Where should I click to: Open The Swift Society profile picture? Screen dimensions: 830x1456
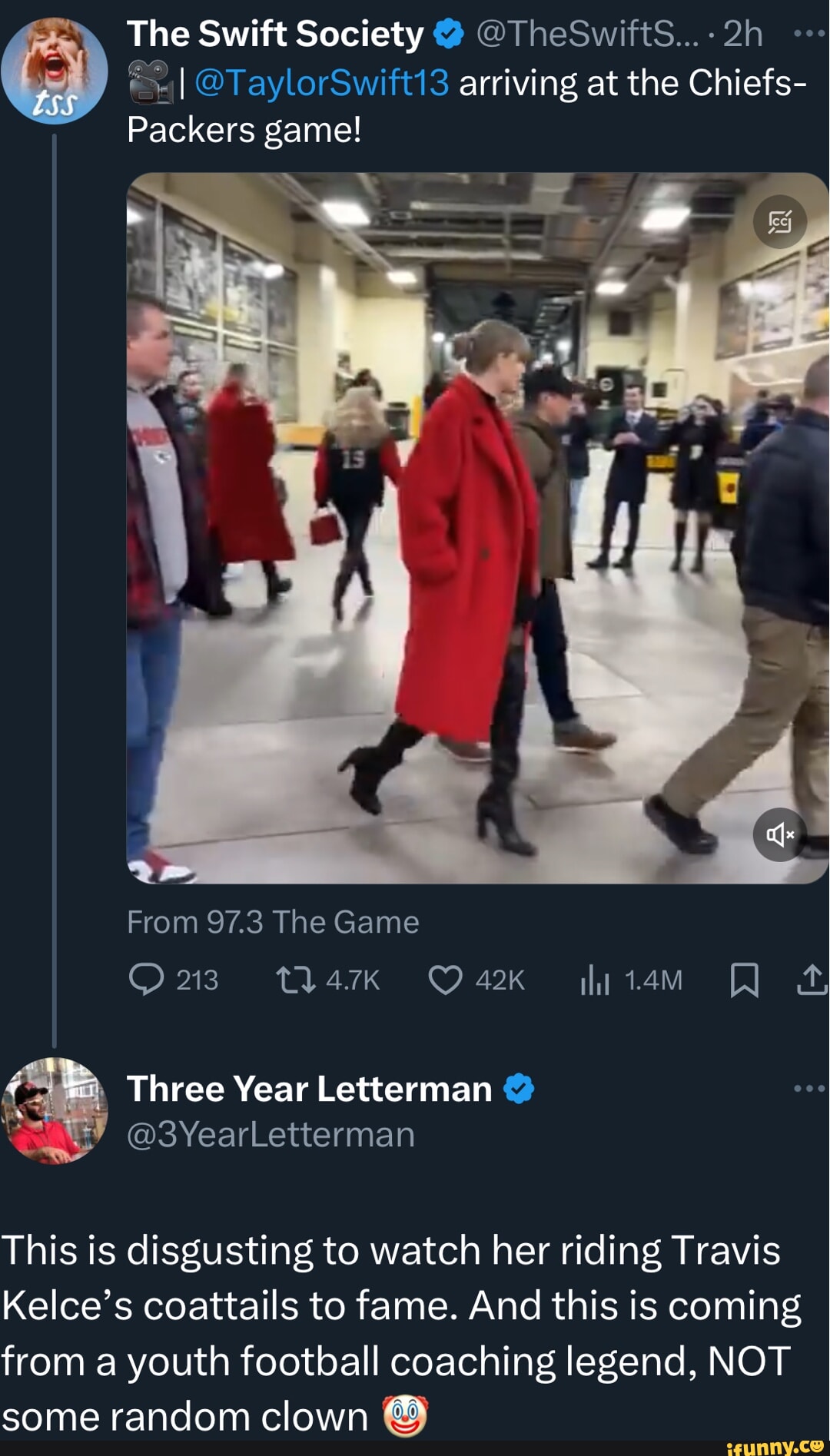click(x=54, y=71)
